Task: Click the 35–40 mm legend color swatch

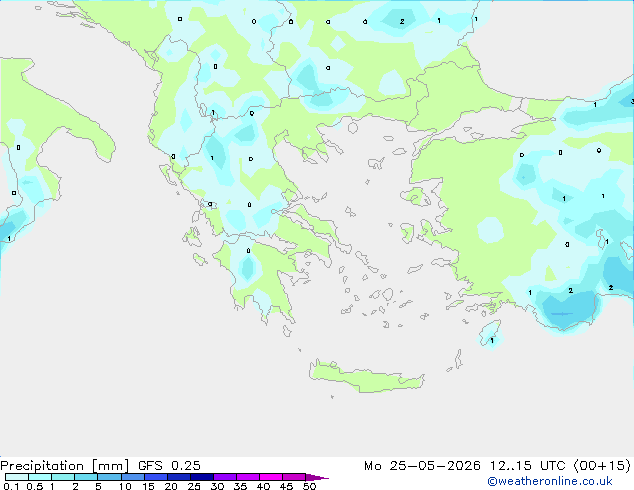Action: click(248, 477)
